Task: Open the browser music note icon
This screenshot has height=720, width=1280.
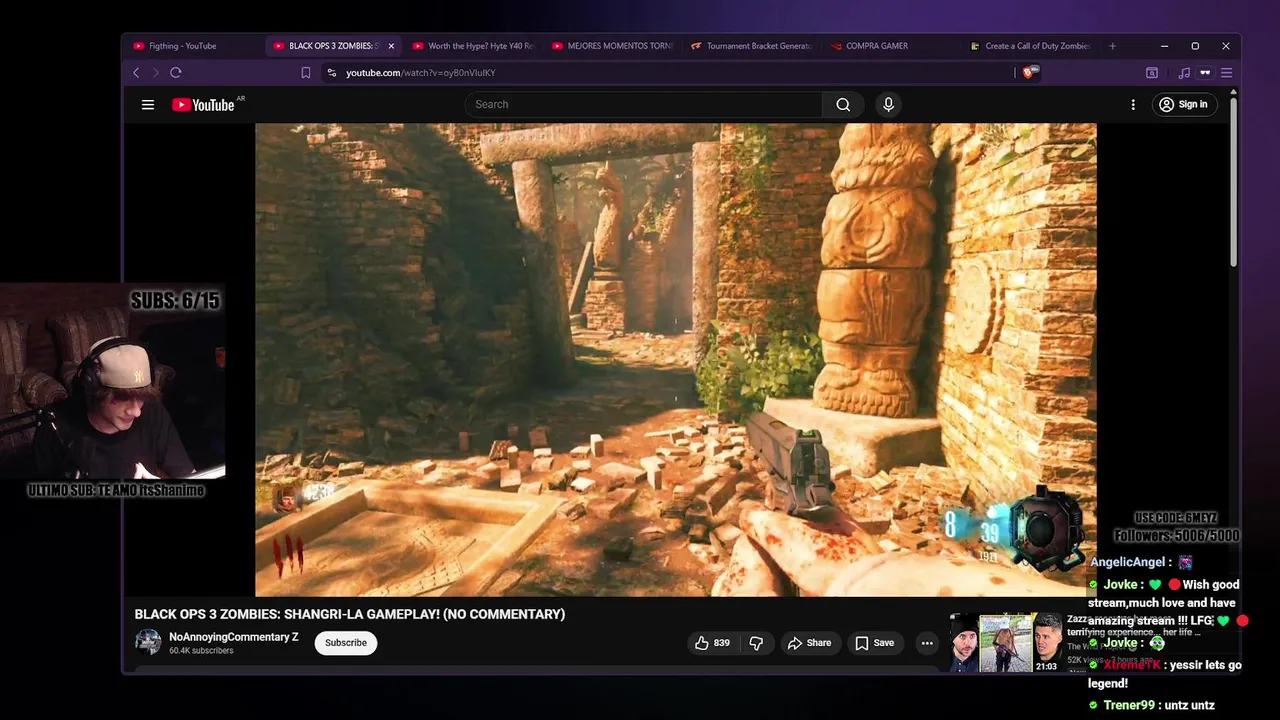Action: click(1184, 72)
